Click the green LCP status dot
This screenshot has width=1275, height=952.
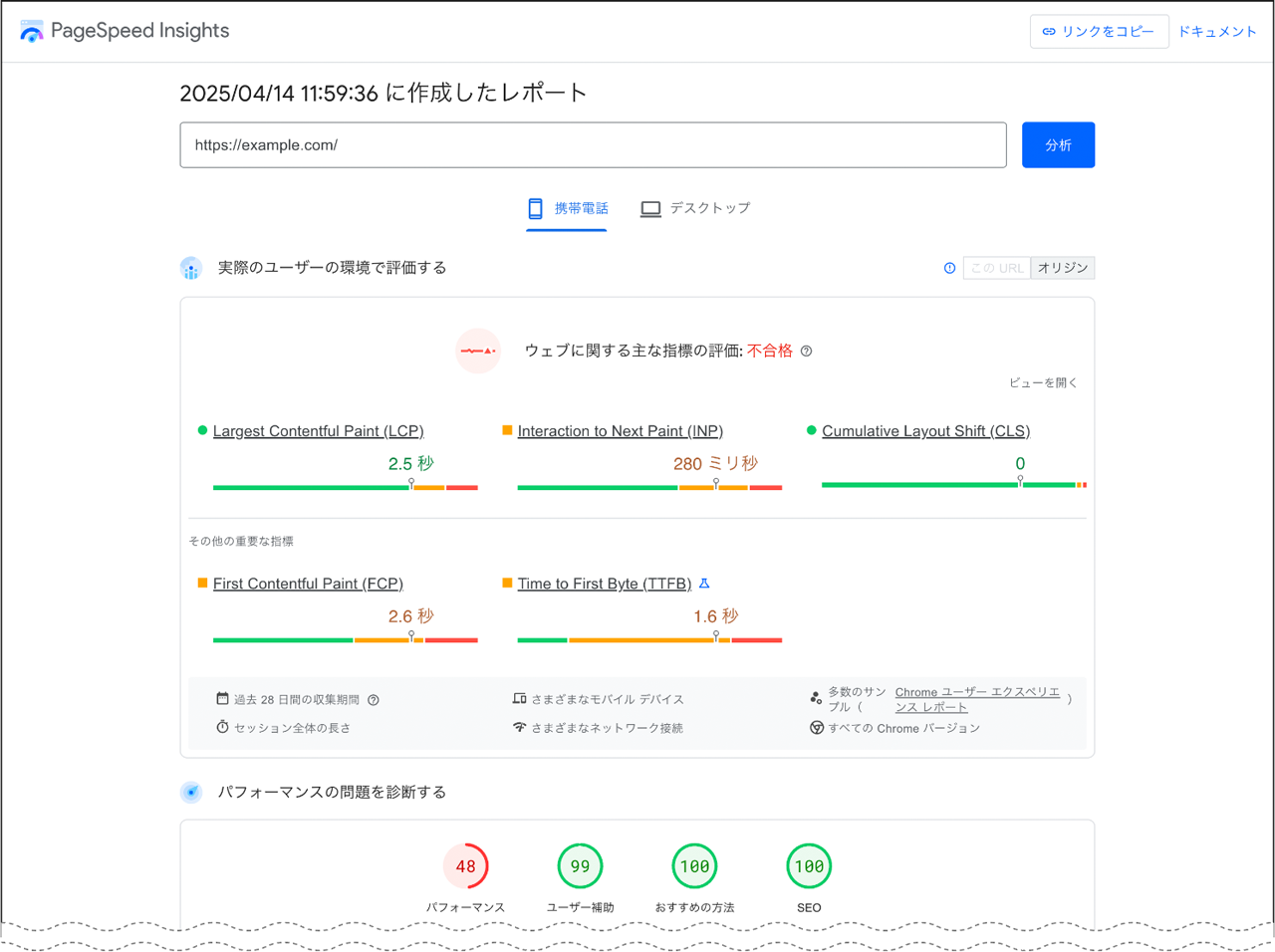tap(202, 430)
